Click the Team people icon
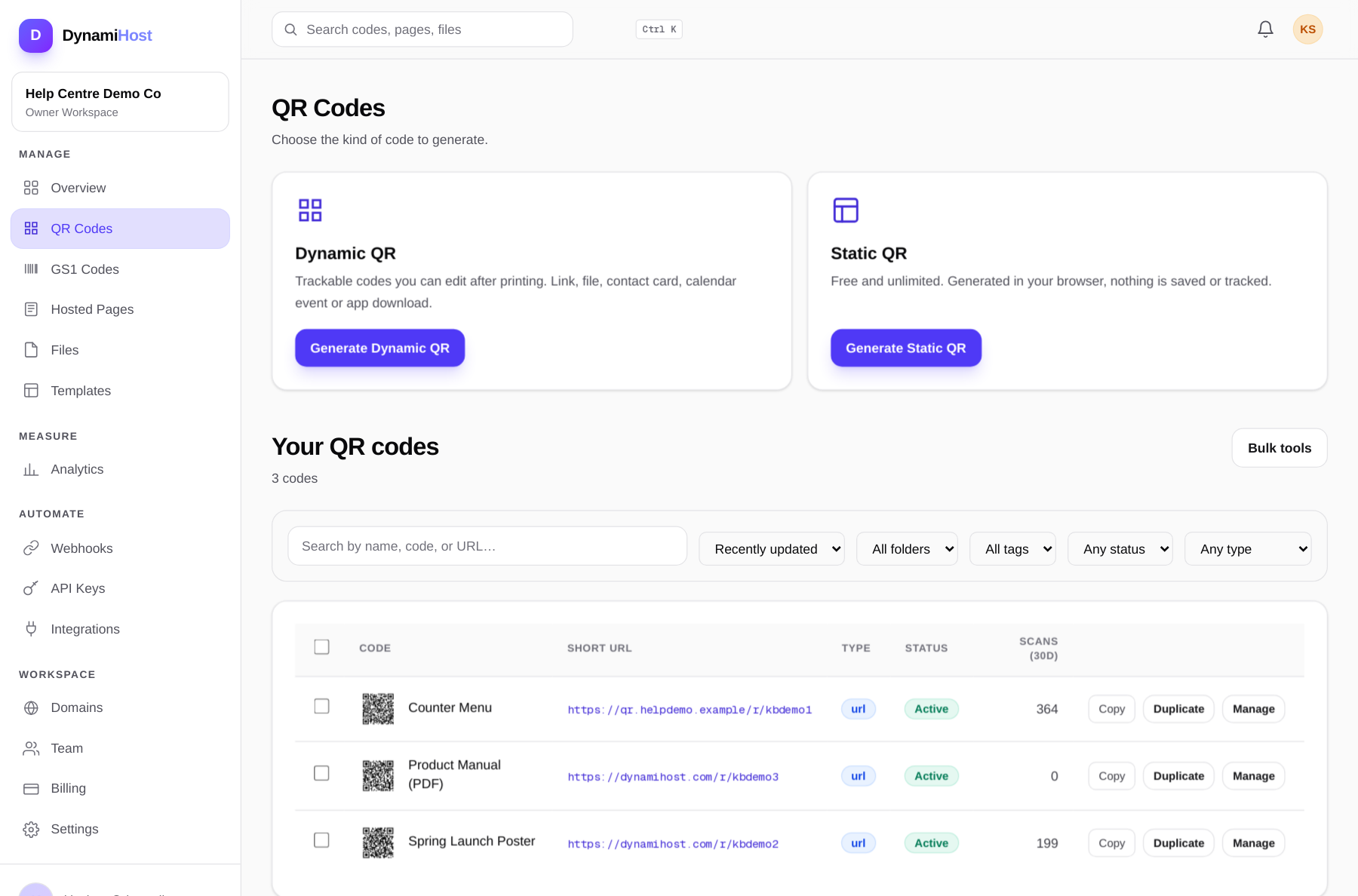Viewport: 1358px width, 896px height. coord(31,748)
